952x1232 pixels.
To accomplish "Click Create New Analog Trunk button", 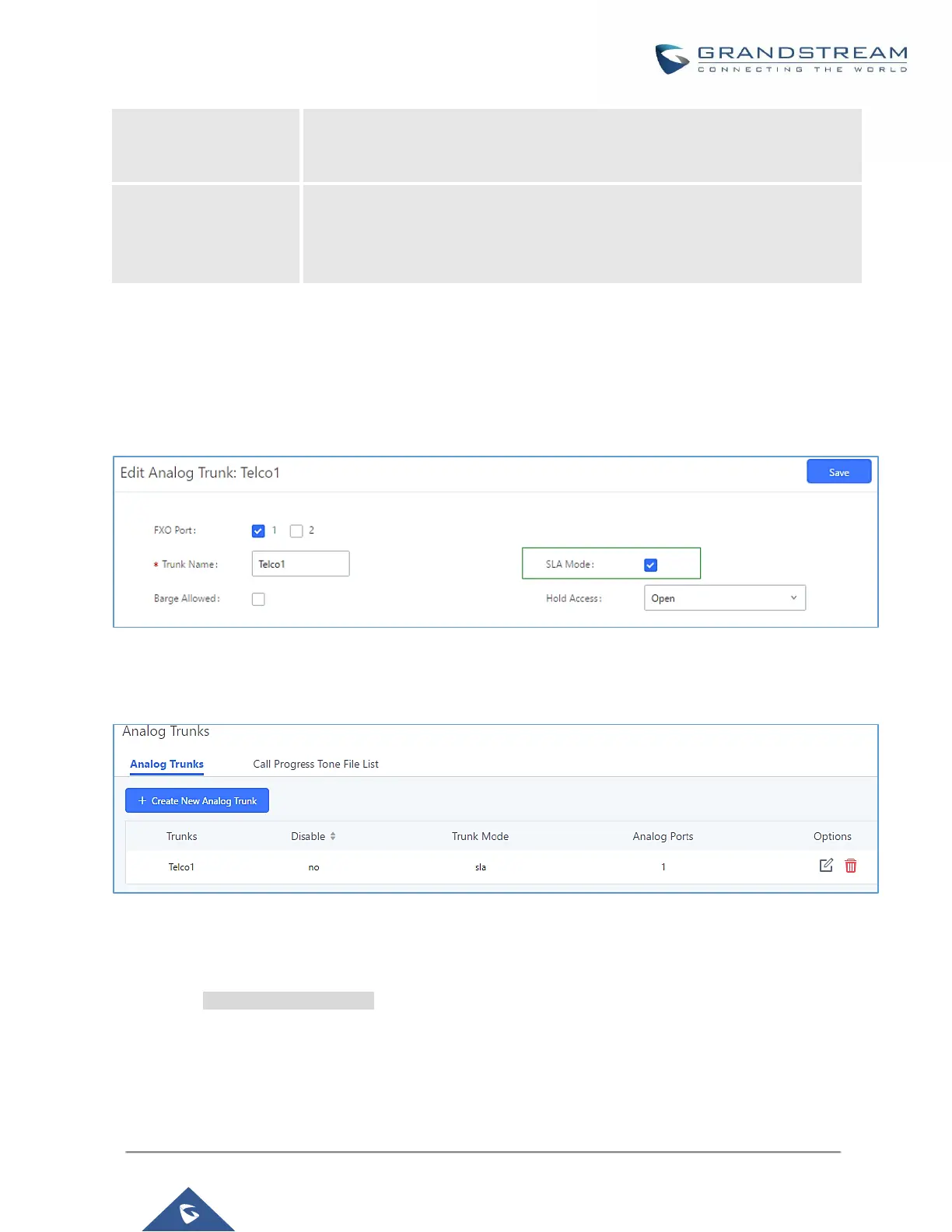I will tap(197, 800).
